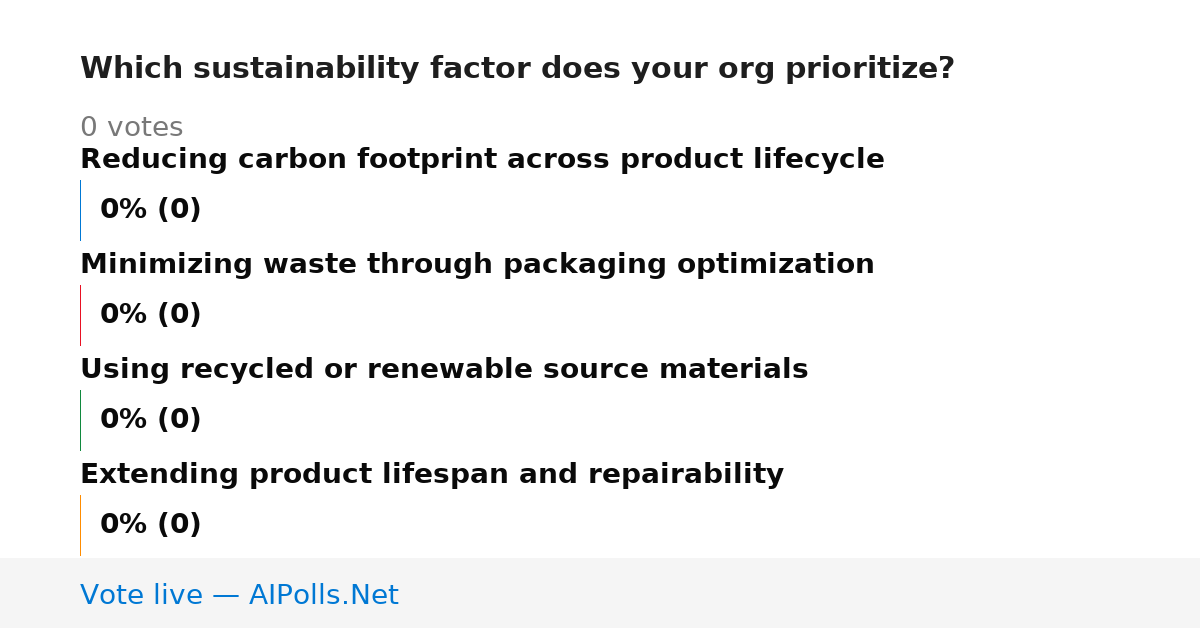1200x628 pixels.
Task: Click the Vote live — AIPolls.Net link
Action: pyautogui.click(x=239, y=595)
